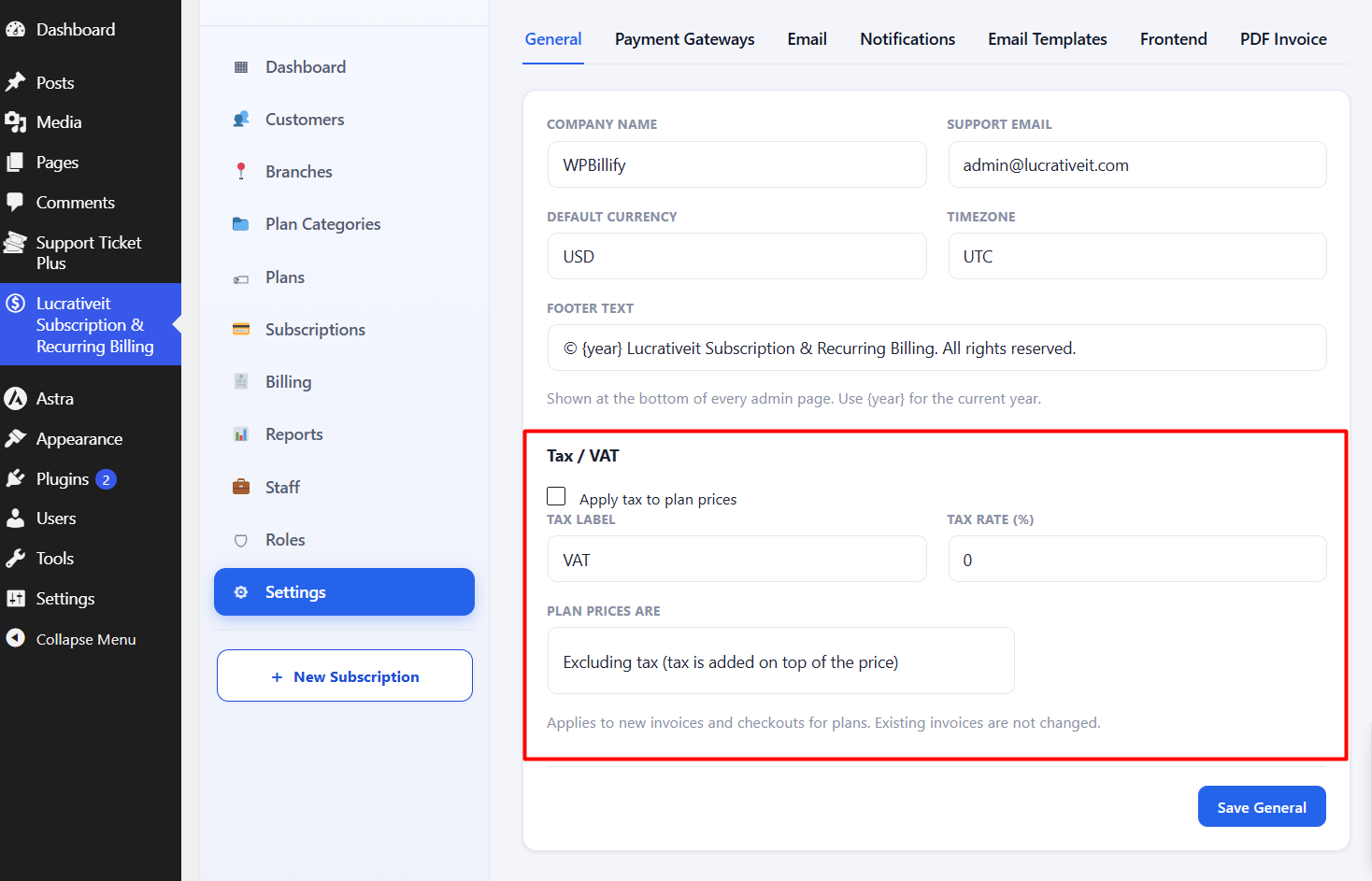
Task: Click the New Subscription button
Action: pyautogui.click(x=345, y=675)
